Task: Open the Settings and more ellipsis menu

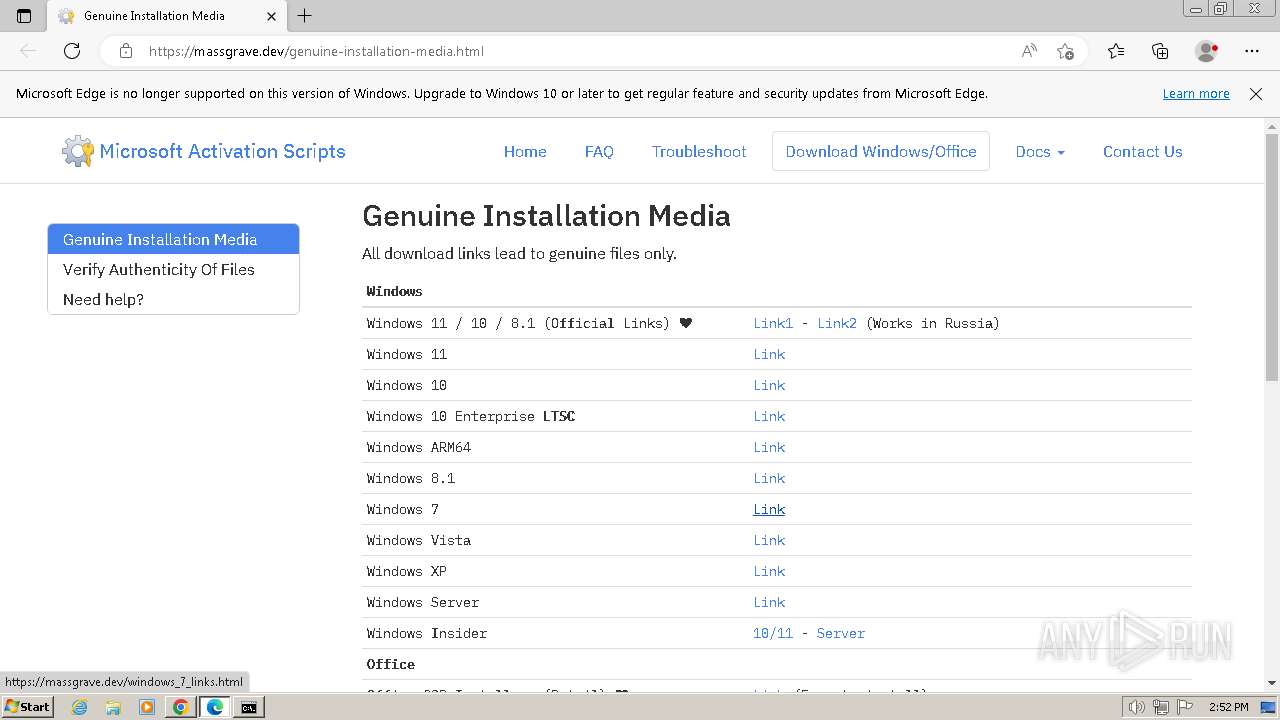Action: [1252, 51]
